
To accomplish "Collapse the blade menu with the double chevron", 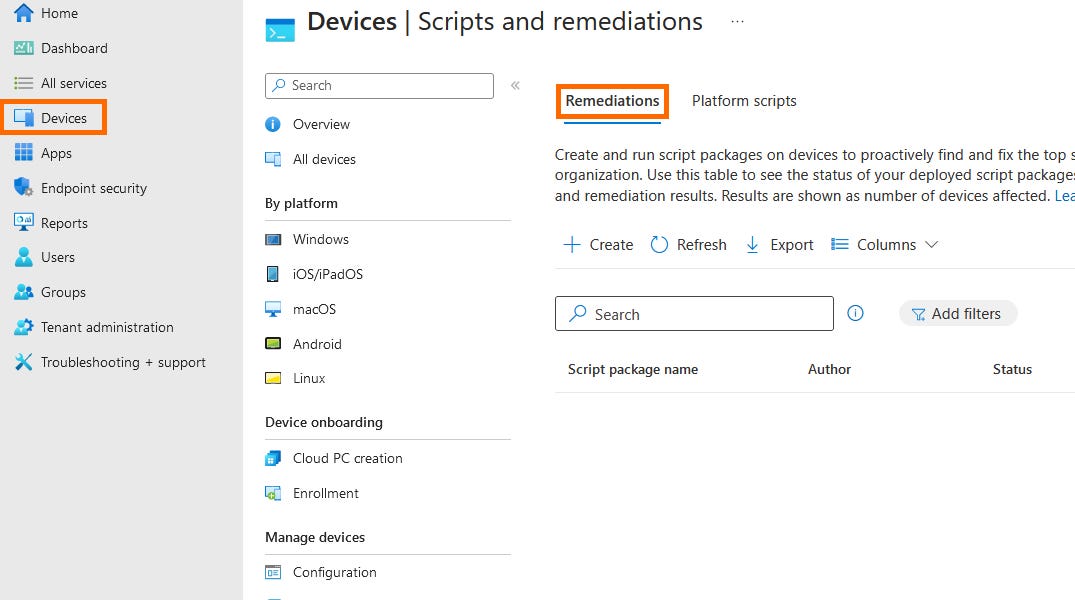I will pyautogui.click(x=515, y=85).
